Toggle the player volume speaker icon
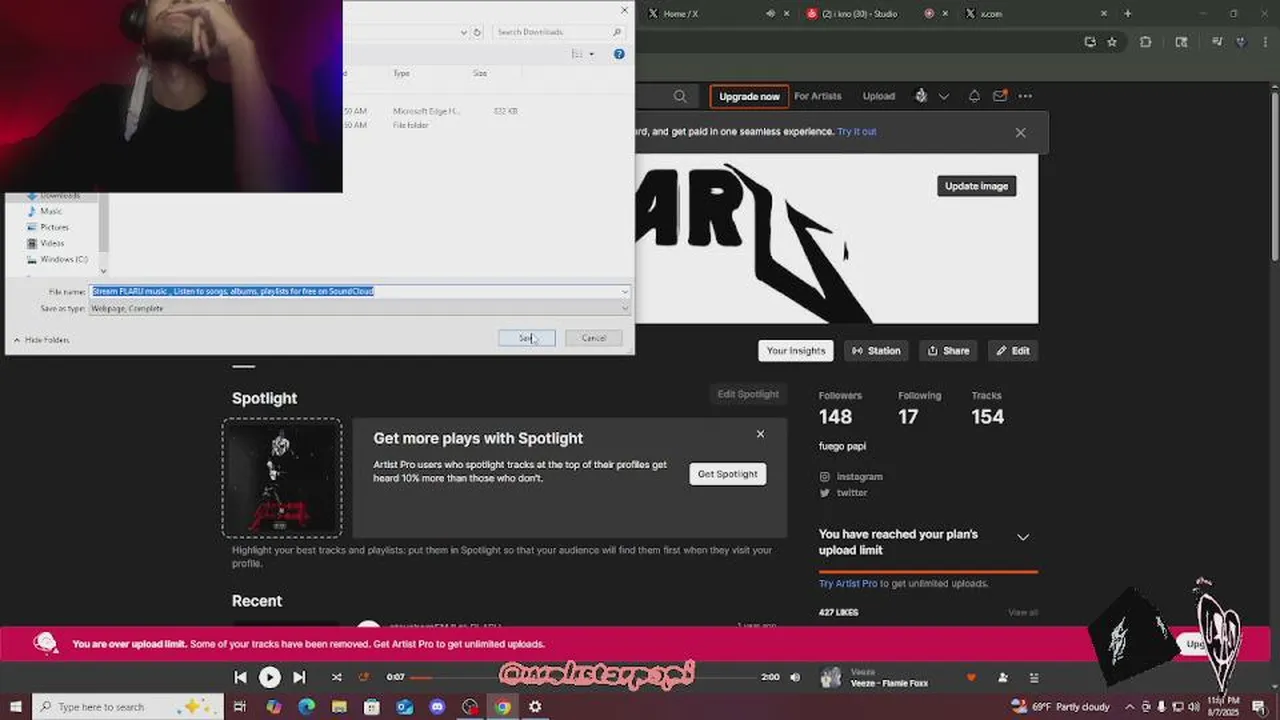This screenshot has height=720, width=1280. 795,677
